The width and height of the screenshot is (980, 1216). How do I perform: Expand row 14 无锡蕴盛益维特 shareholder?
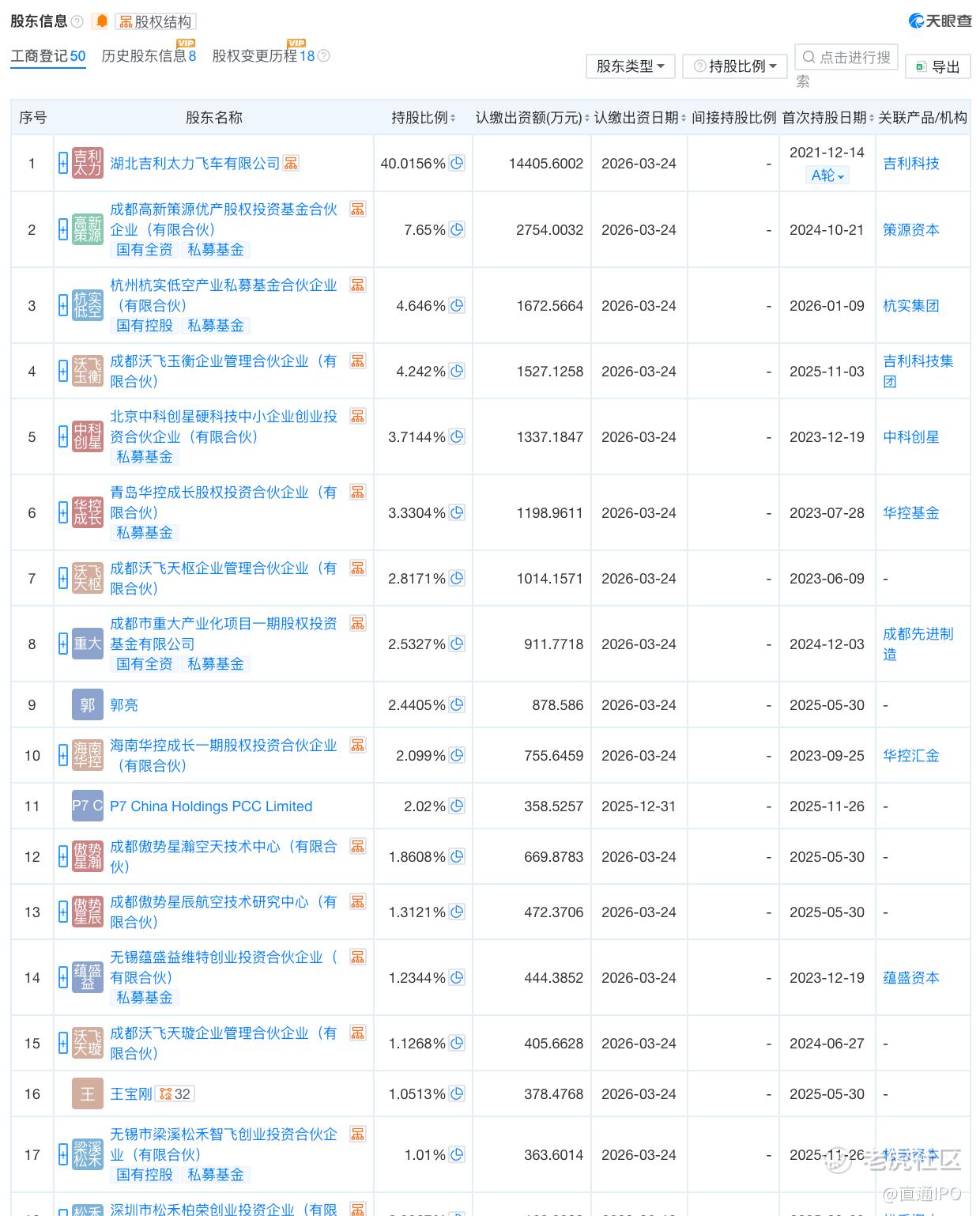tap(63, 978)
